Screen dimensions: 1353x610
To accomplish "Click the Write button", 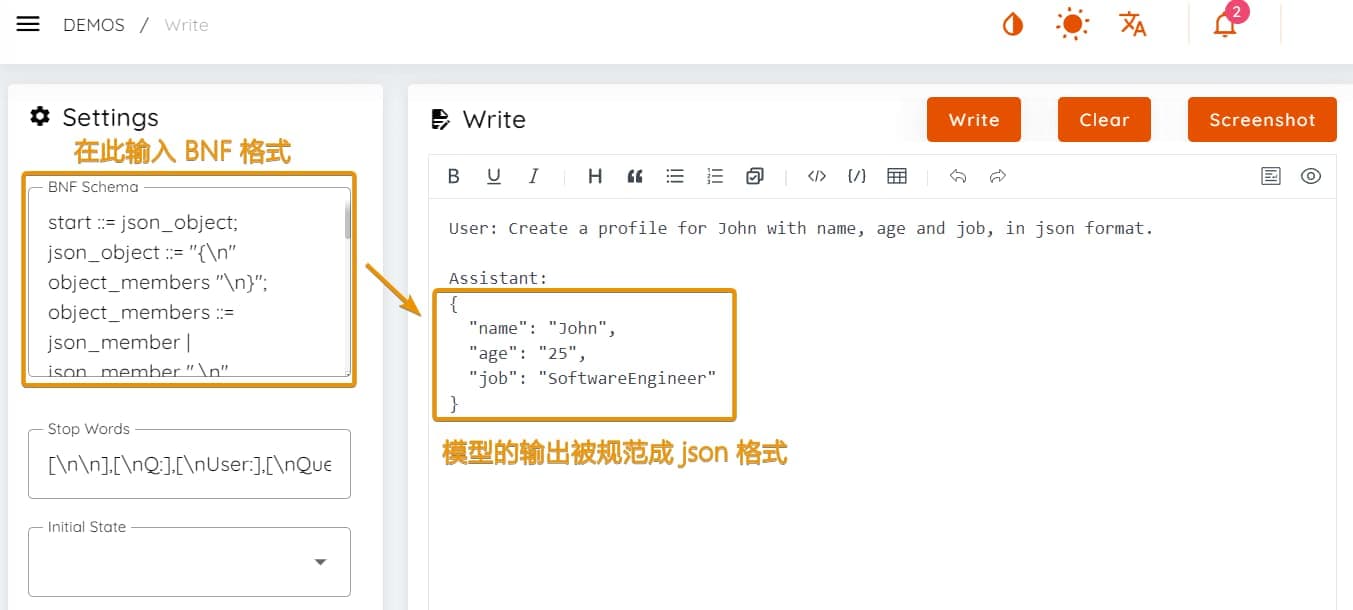I will (x=973, y=120).
